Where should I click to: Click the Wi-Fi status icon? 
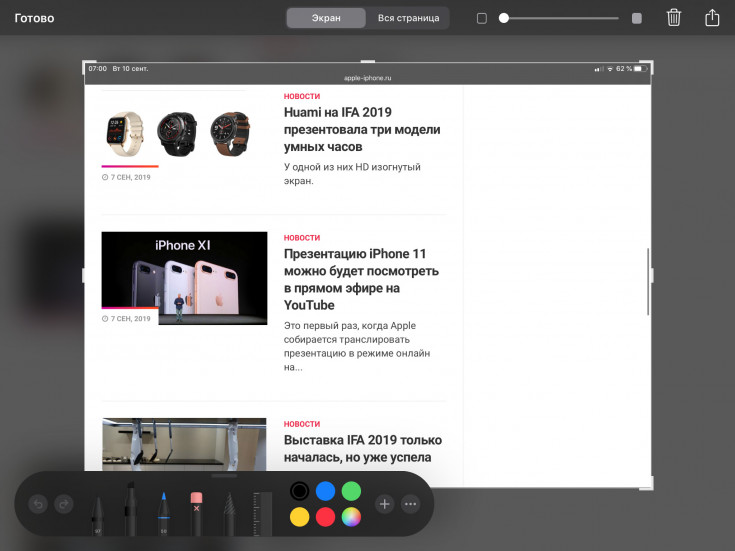pyautogui.click(x=610, y=69)
